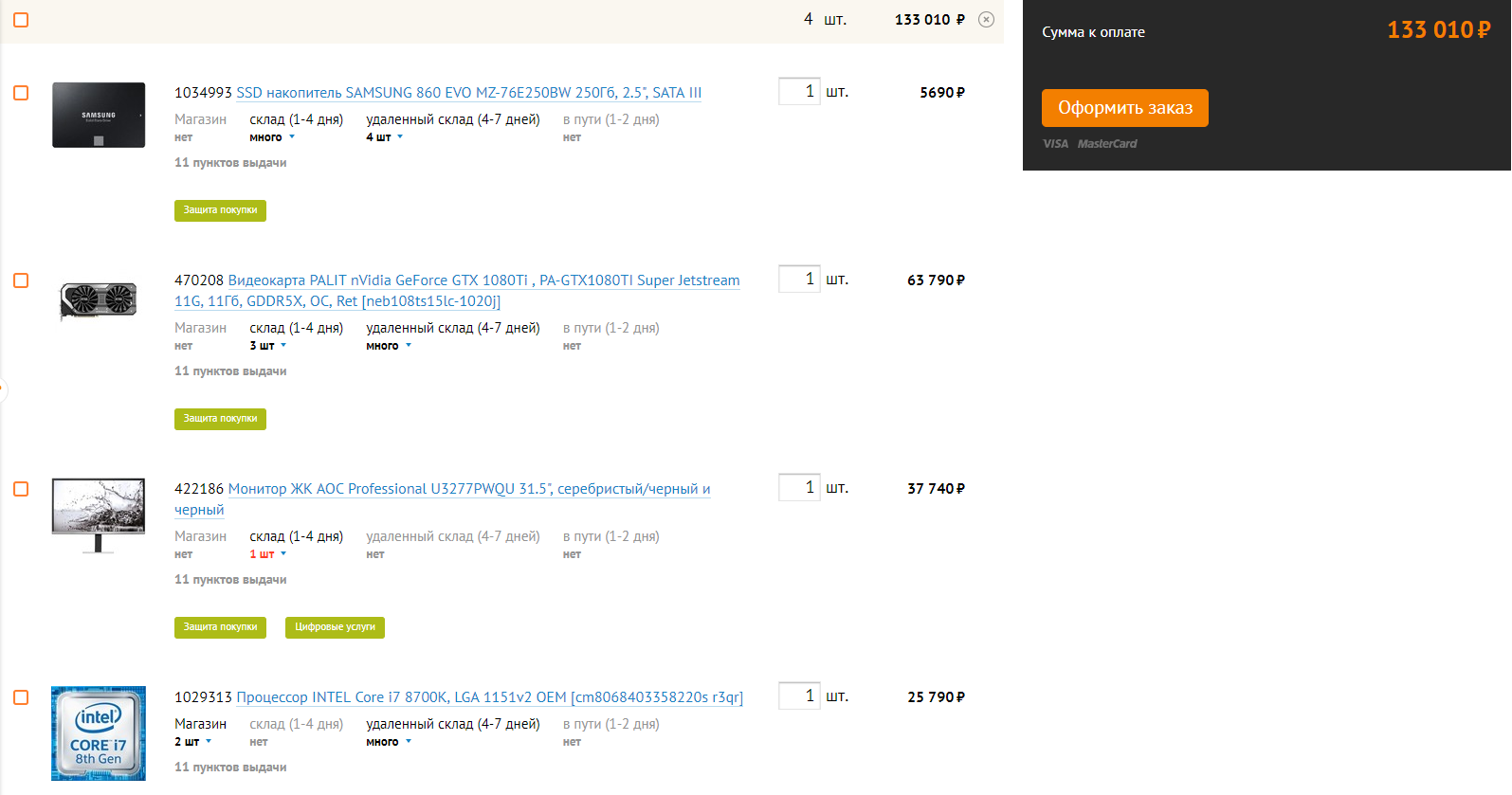
Task: Click the MasterCard payment logo
Action: click(x=1107, y=144)
